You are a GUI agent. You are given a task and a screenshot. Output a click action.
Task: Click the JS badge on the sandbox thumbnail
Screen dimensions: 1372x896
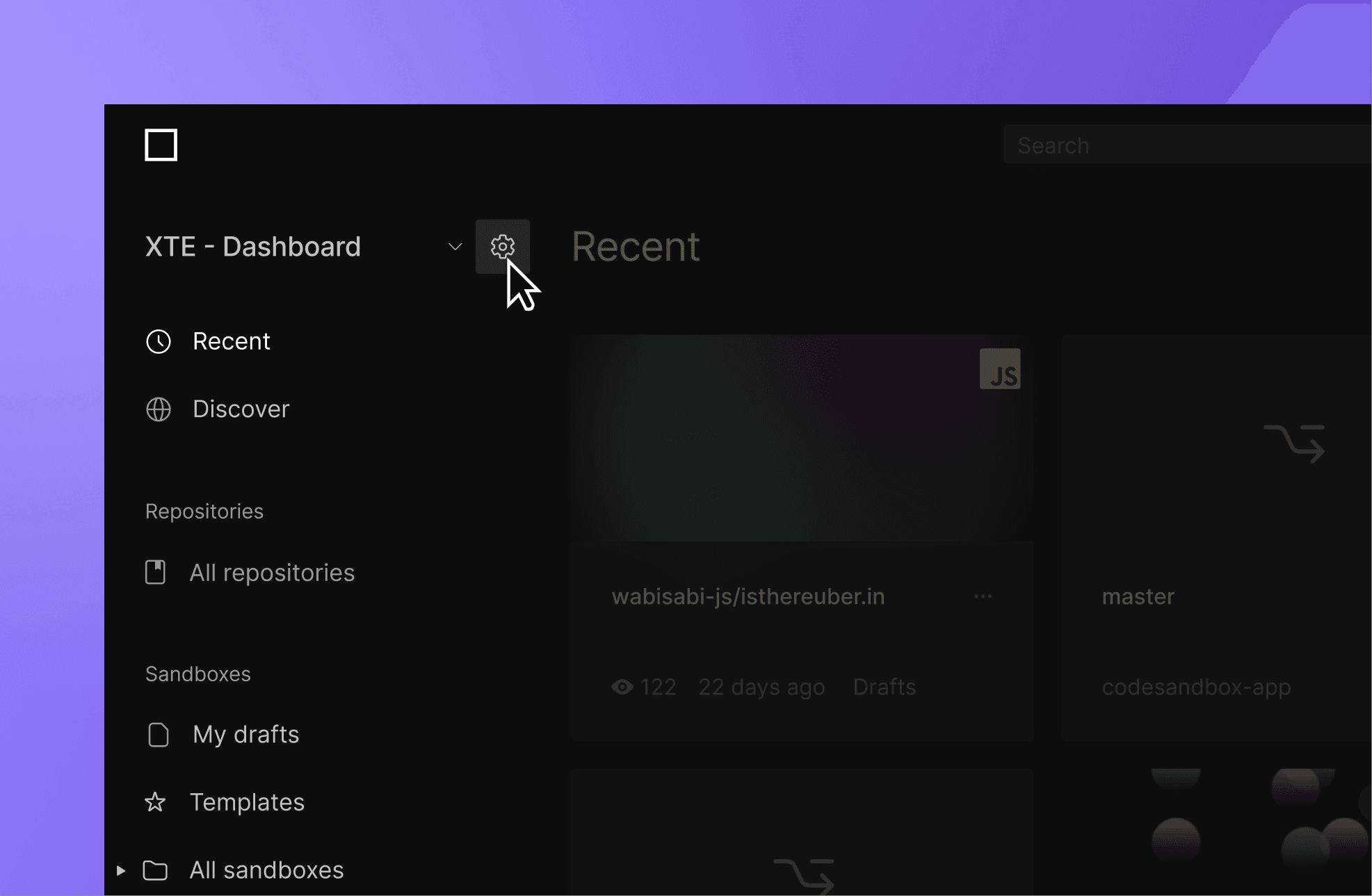point(1001,369)
